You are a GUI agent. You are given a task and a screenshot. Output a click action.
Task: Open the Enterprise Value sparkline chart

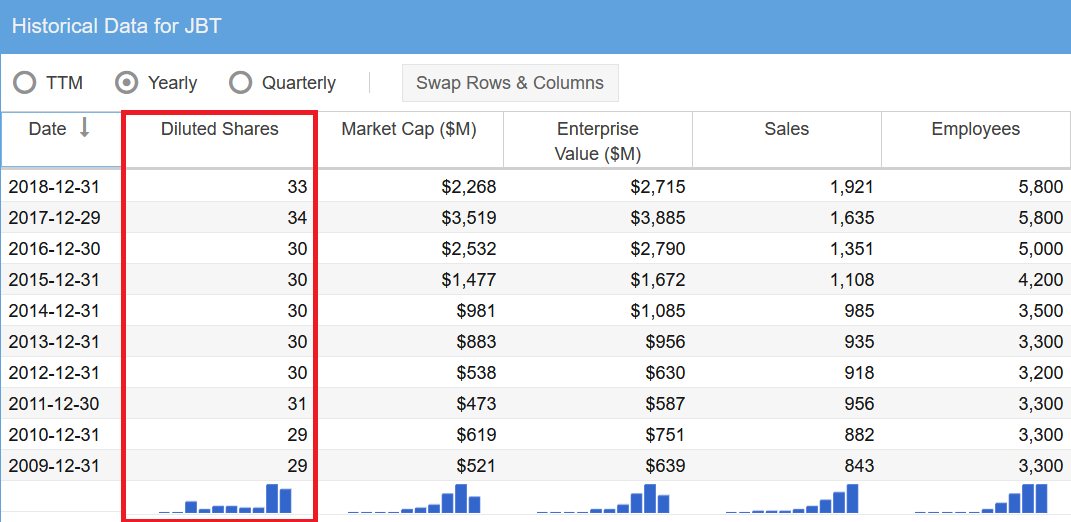603,498
